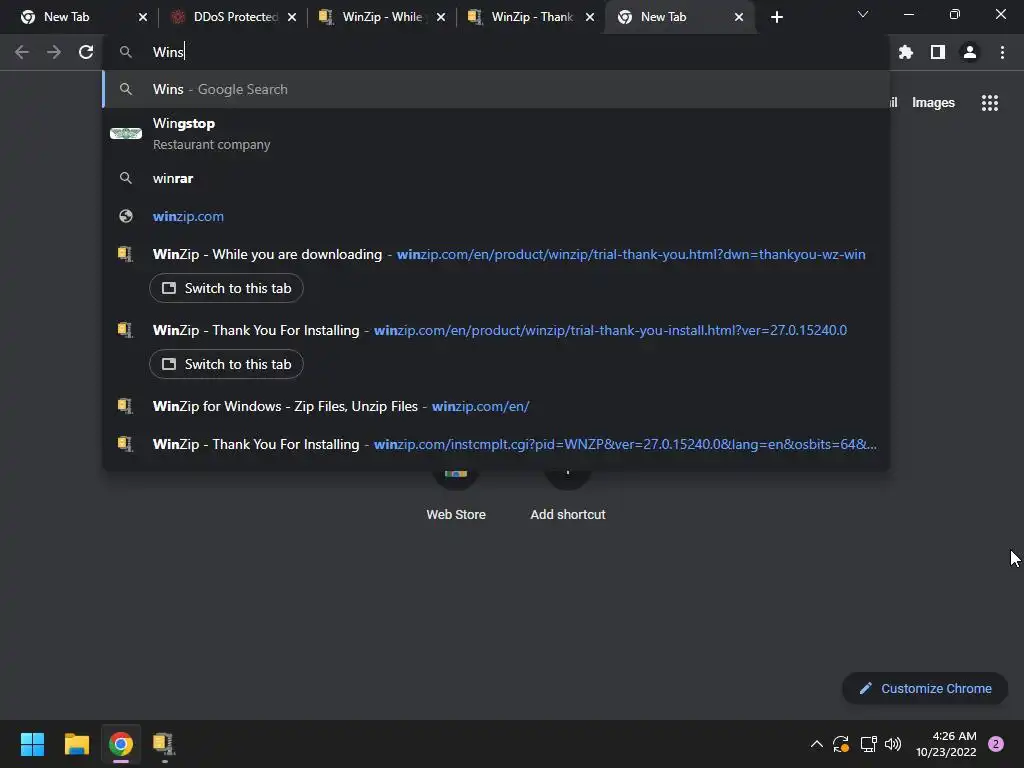Click the address bar containing Wins
The image size is (1024, 768).
tap(496, 52)
